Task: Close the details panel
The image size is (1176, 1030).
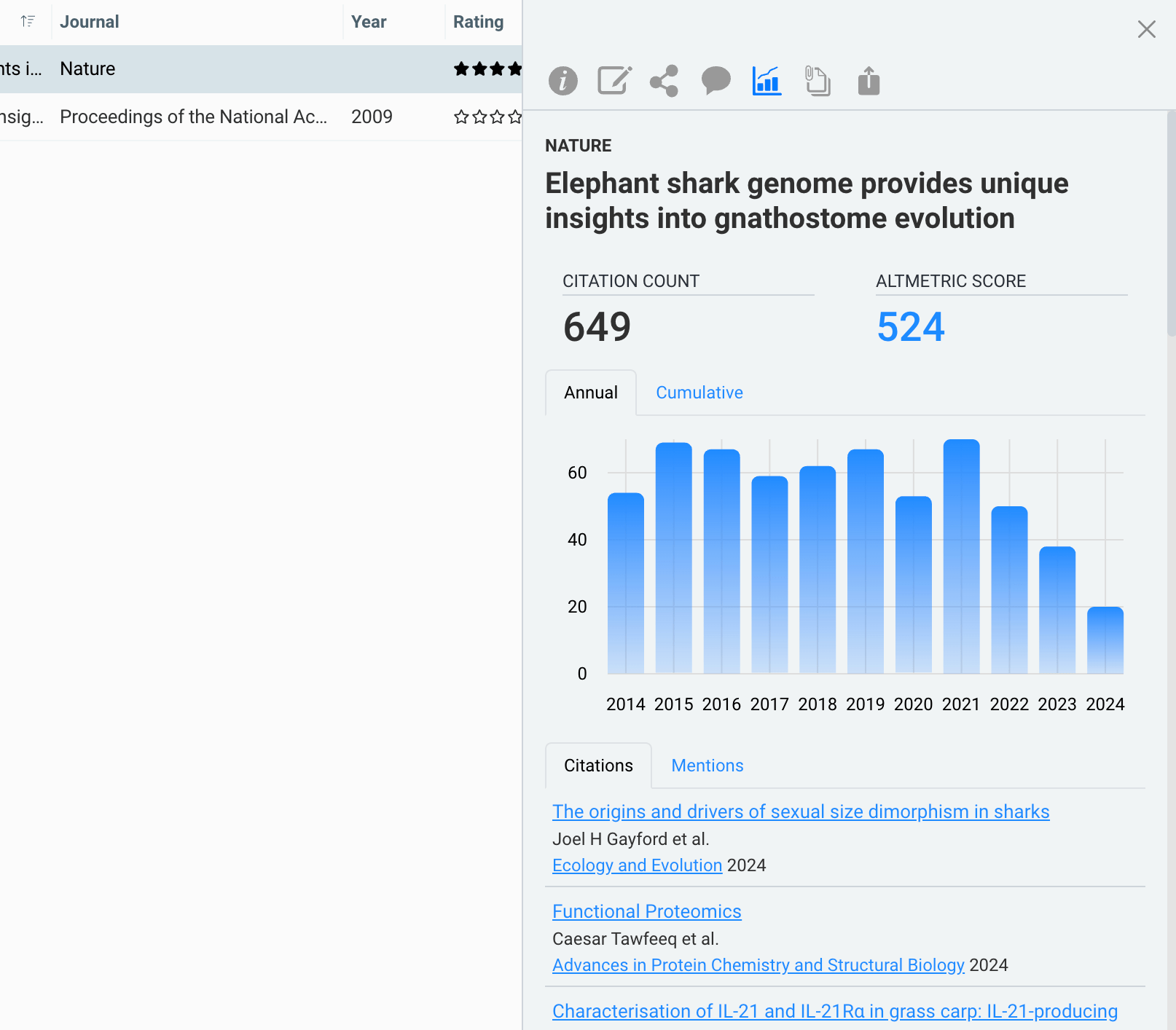Action: pyautogui.click(x=1146, y=29)
